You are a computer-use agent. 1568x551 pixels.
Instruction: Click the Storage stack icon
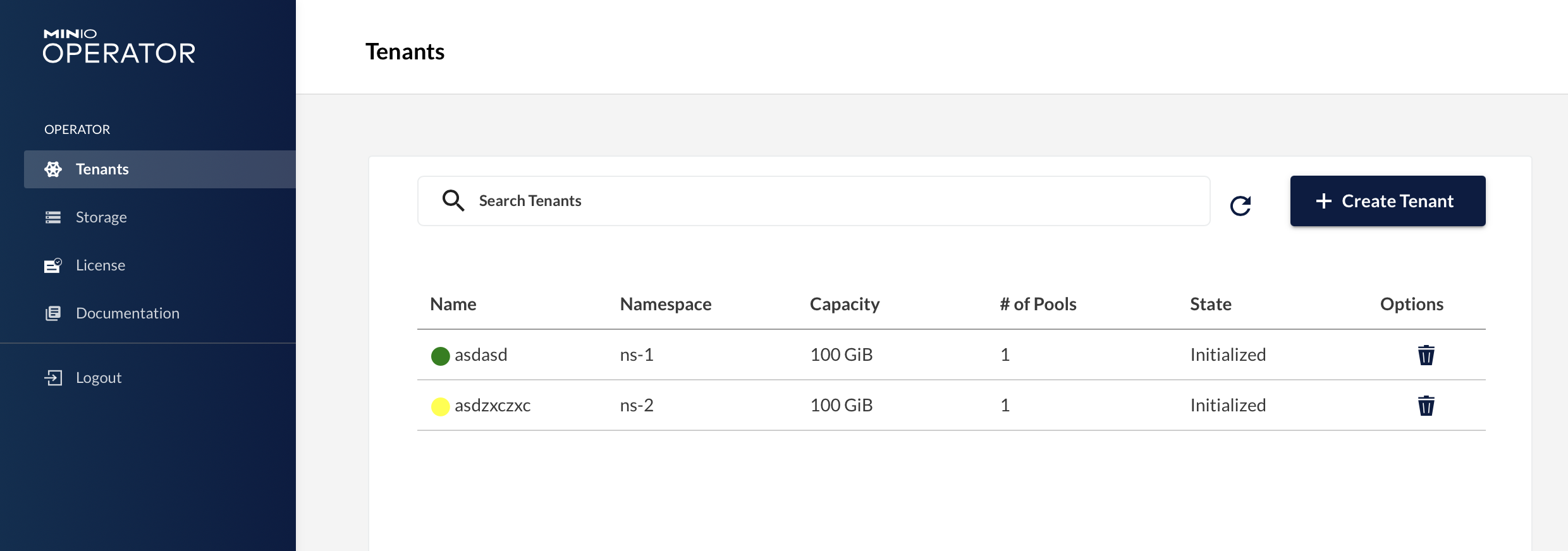pyautogui.click(x=53, y=217)
